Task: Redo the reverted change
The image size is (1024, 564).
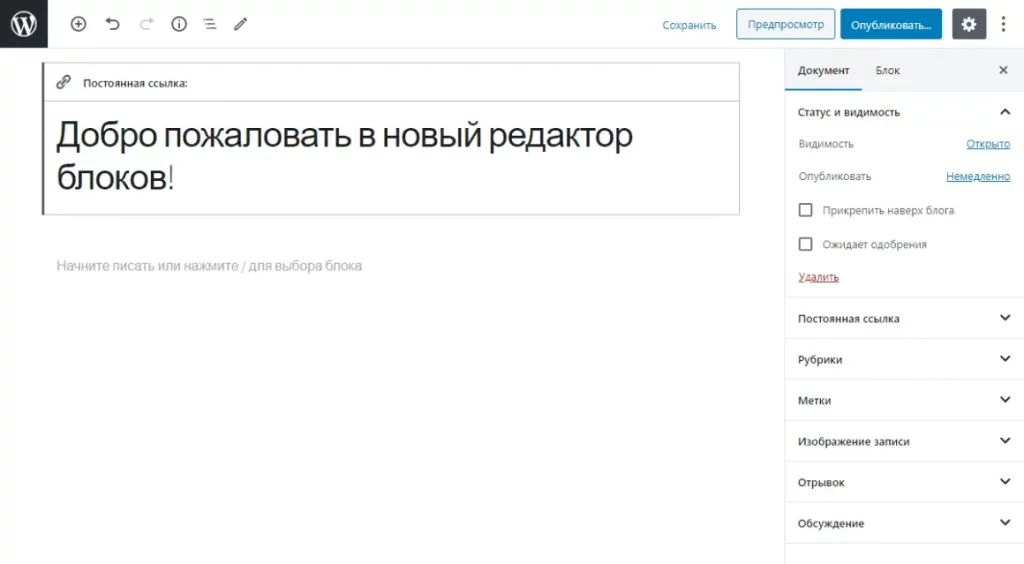Action: click(146, 24)
